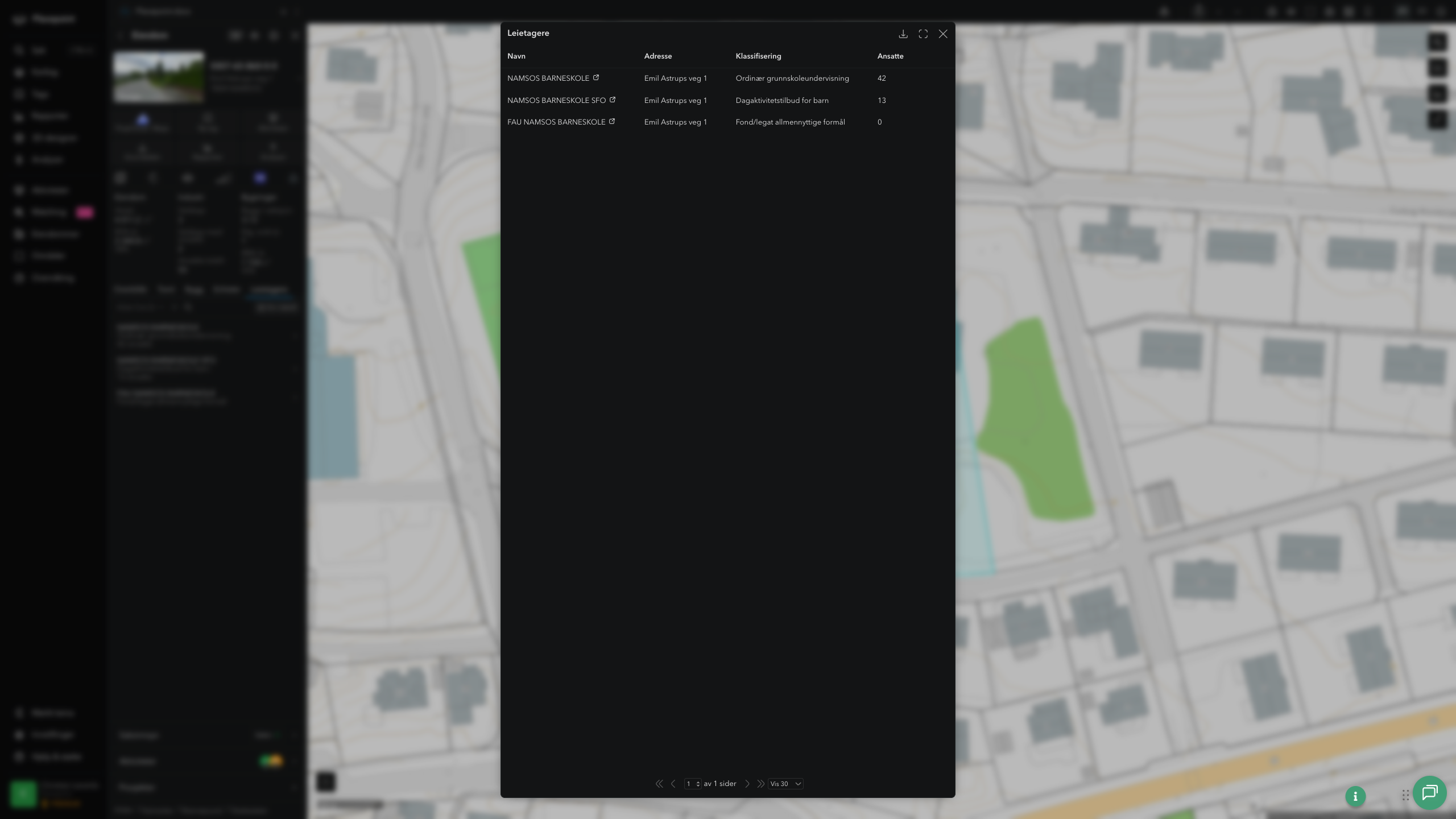1456x819 pixels.
Task: Click the "Fond/legat allmennyttige formål" classification cell
Action: 791,122
